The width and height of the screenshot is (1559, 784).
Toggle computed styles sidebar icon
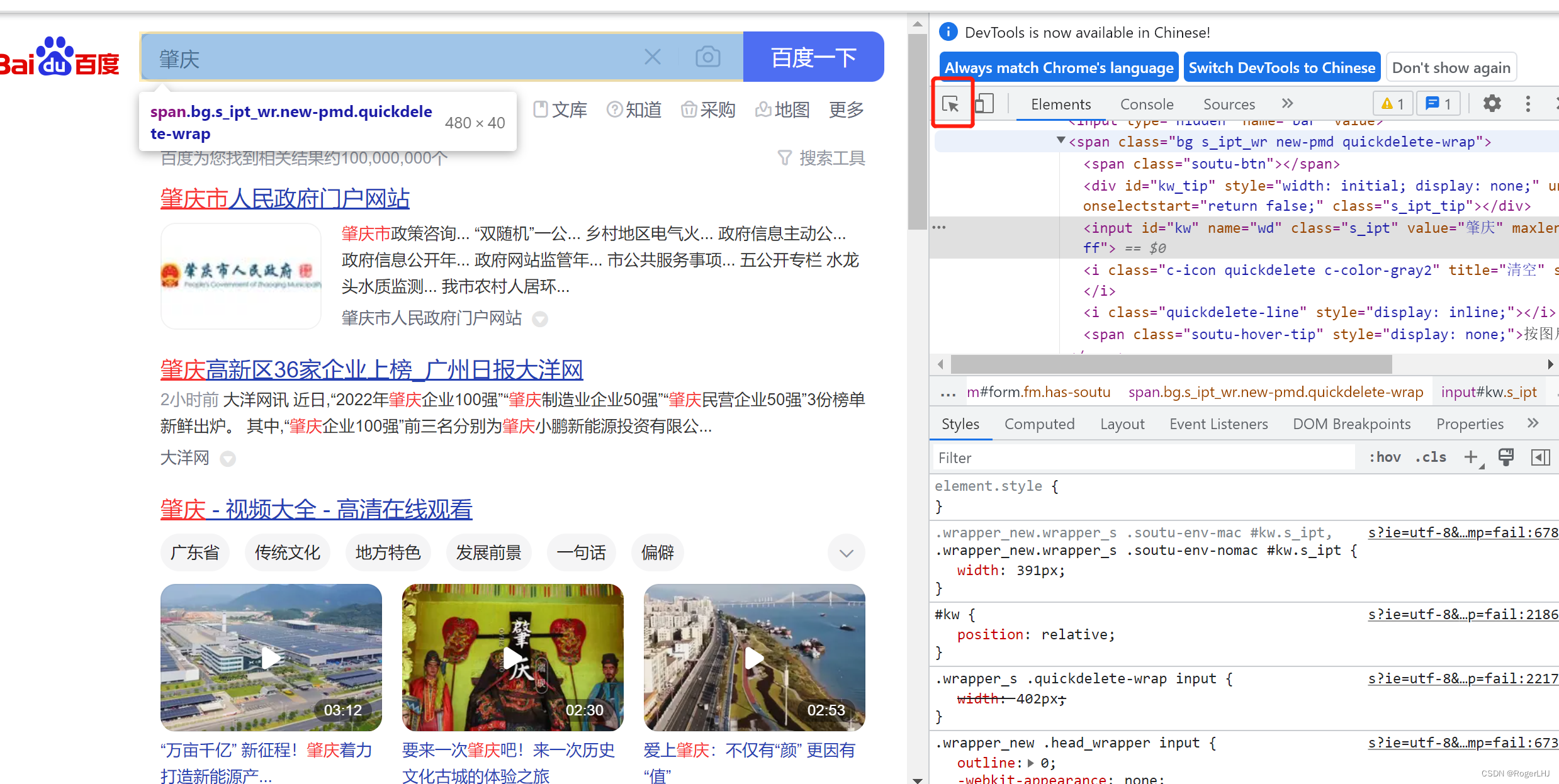coord(1539,457)
